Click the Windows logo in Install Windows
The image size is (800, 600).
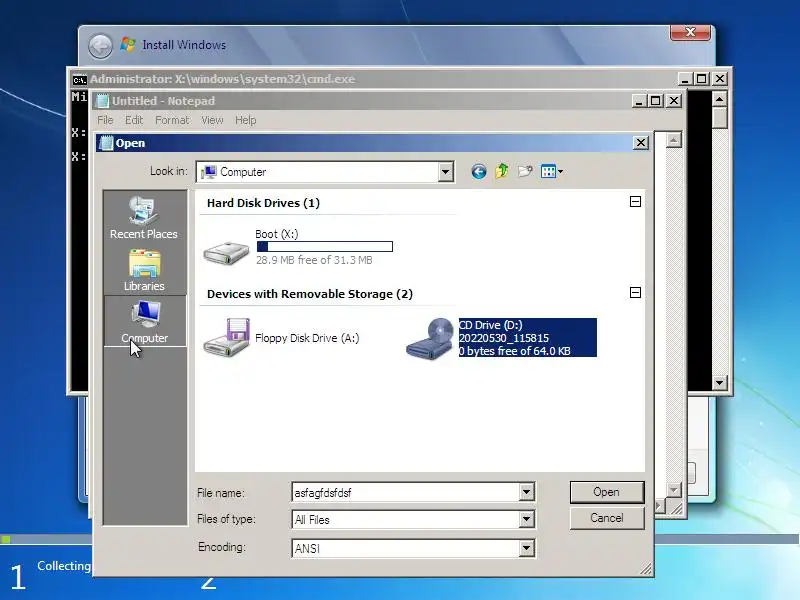(128, 44)
